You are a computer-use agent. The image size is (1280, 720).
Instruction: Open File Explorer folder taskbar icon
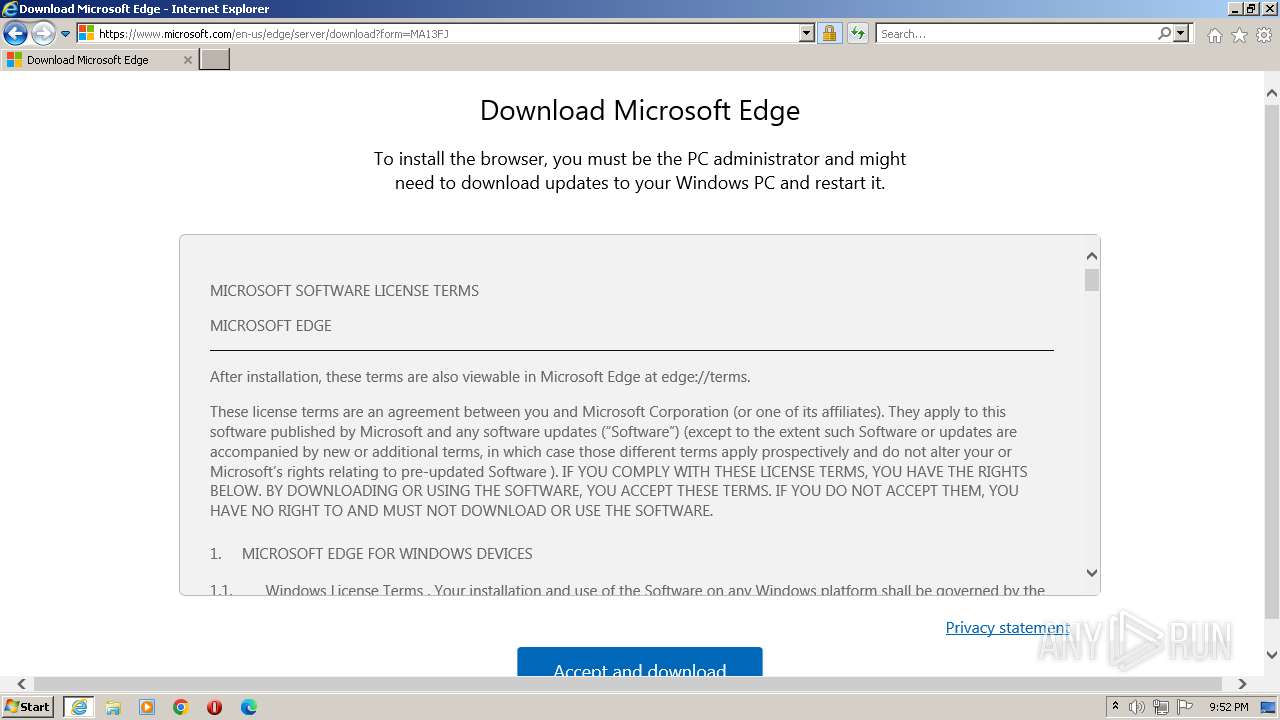click(x=113, y=707)
